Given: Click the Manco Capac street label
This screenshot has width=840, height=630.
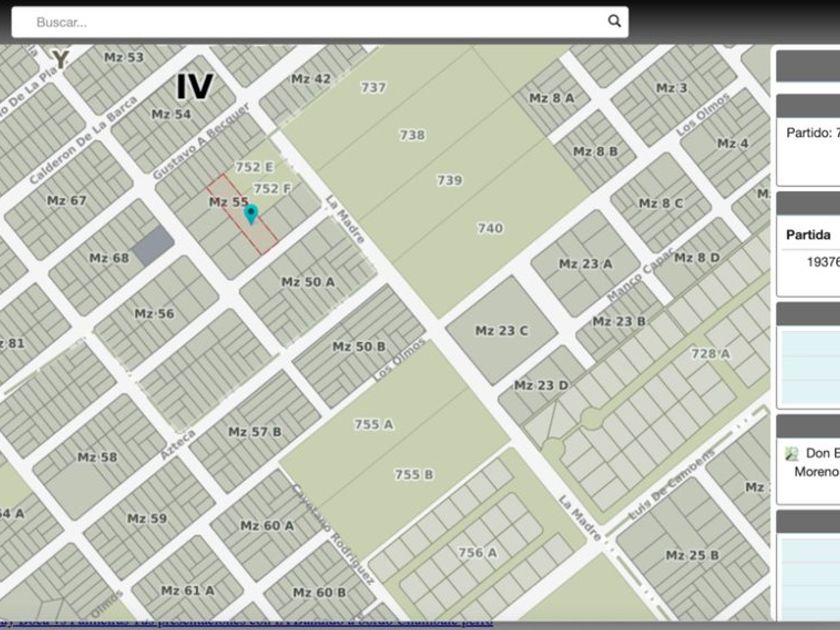Looking at the screenshot, I should [x=641, y=275].
